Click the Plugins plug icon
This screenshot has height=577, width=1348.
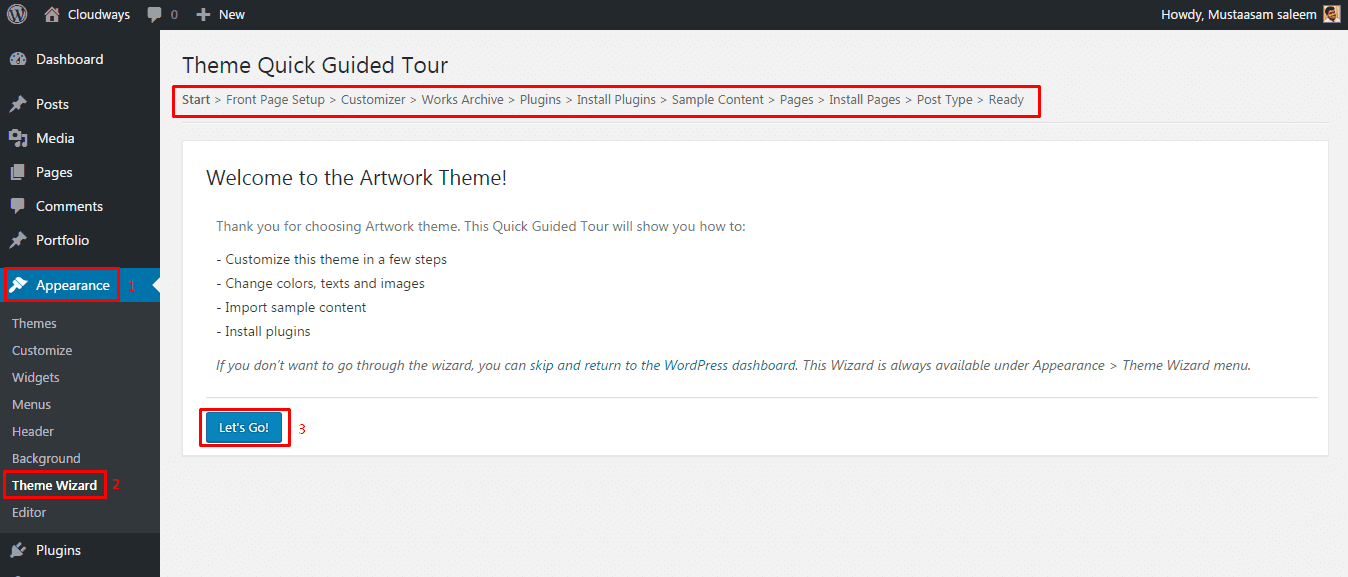coord(18,550)
